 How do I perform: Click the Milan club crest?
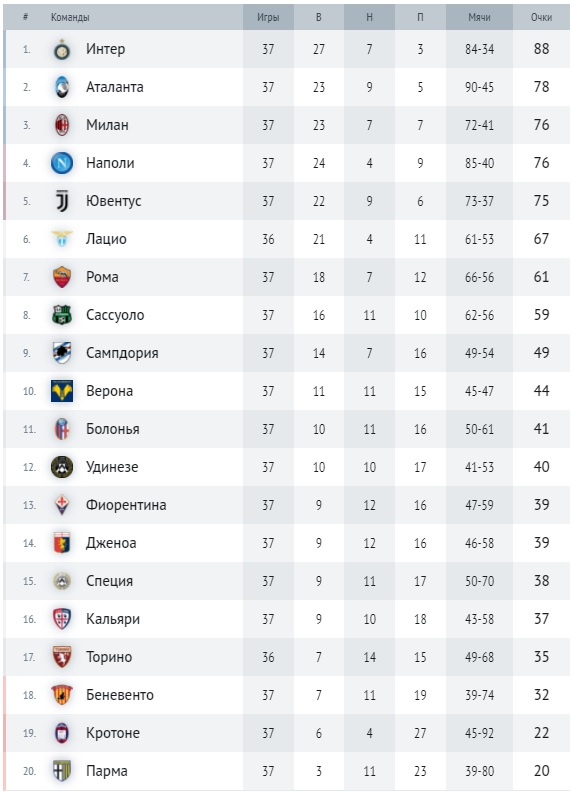click(62, 125)
